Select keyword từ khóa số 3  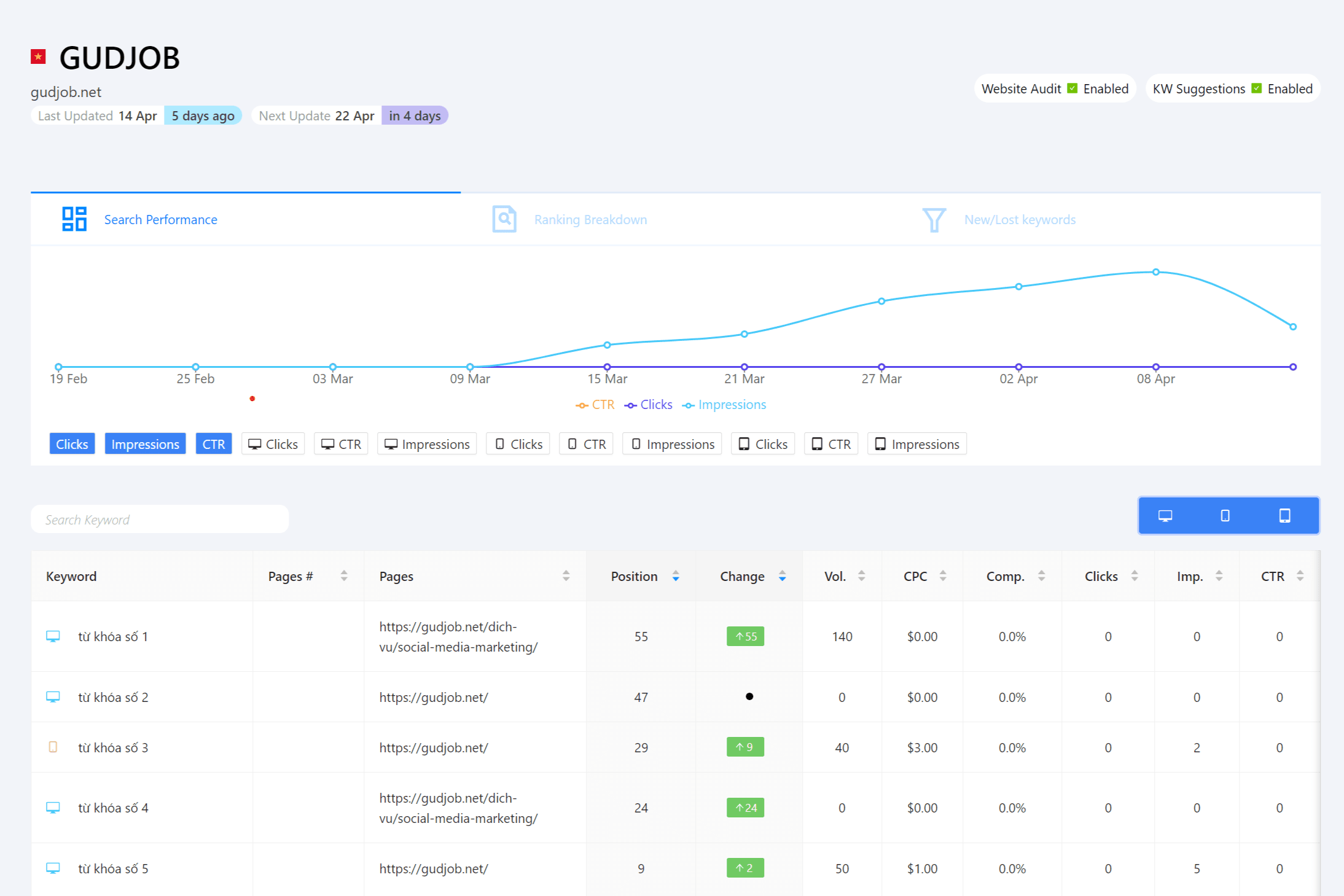click(113, 747)
